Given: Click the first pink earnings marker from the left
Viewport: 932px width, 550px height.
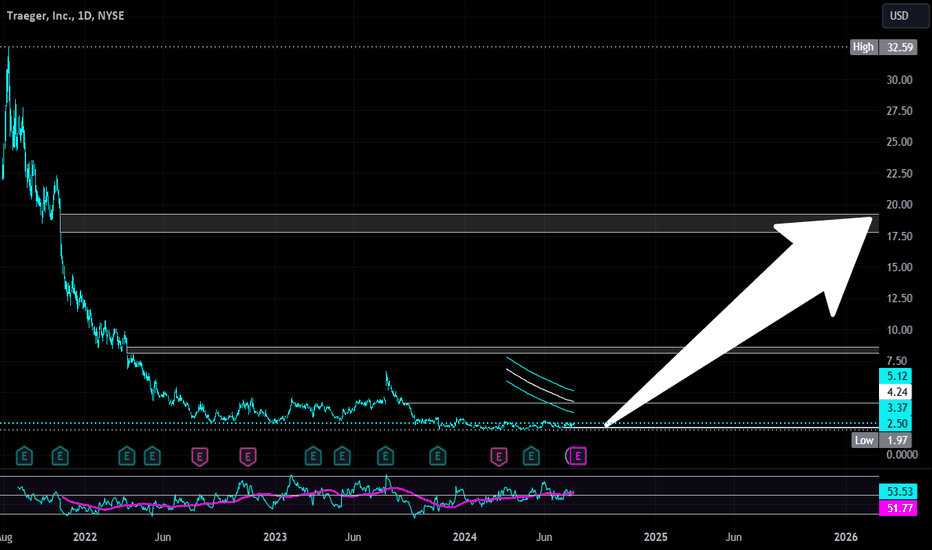Looking at the screenshot, I should point(200,457).
